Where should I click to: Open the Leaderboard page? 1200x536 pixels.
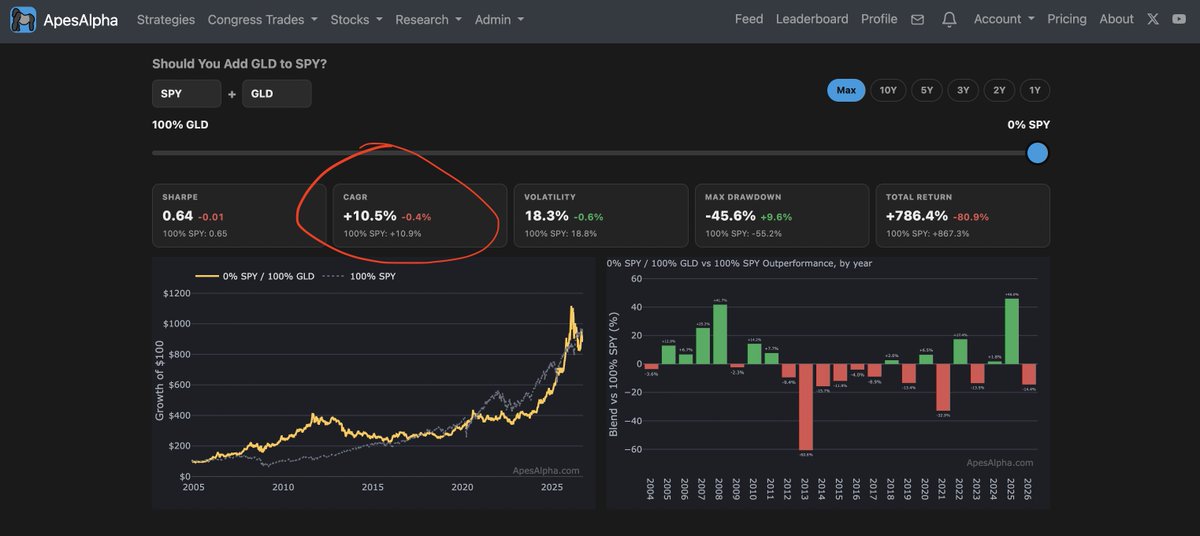pyautogui.click(x=812, y=19)
